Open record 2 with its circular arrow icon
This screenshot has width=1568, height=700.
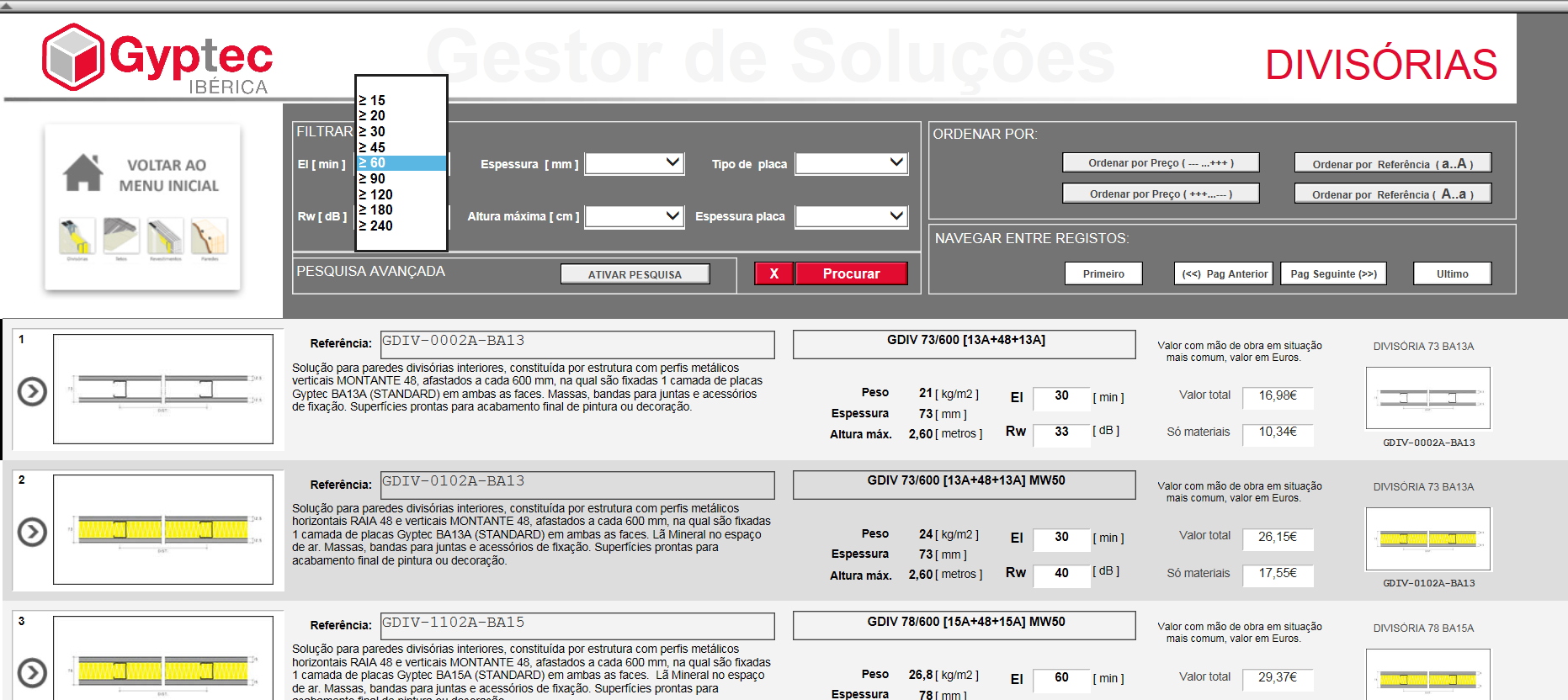[32, 532]
